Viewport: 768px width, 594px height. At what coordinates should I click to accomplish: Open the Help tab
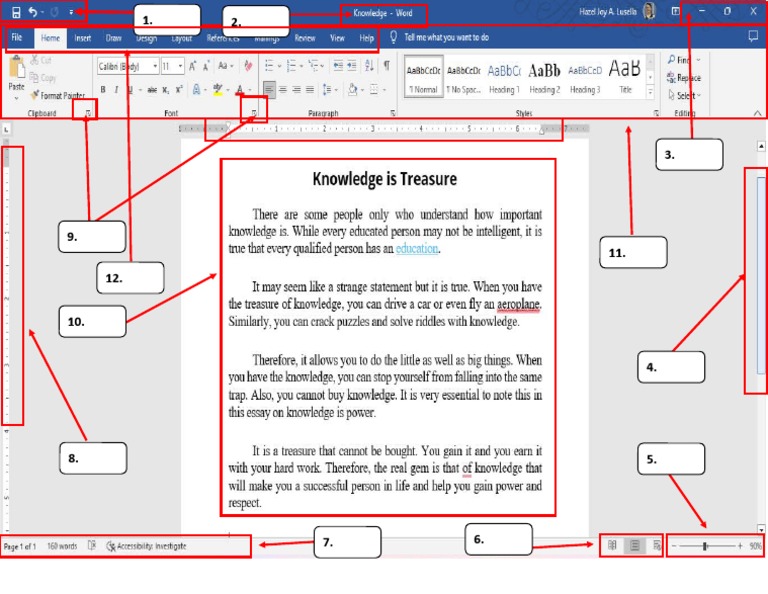coord(366,38)
